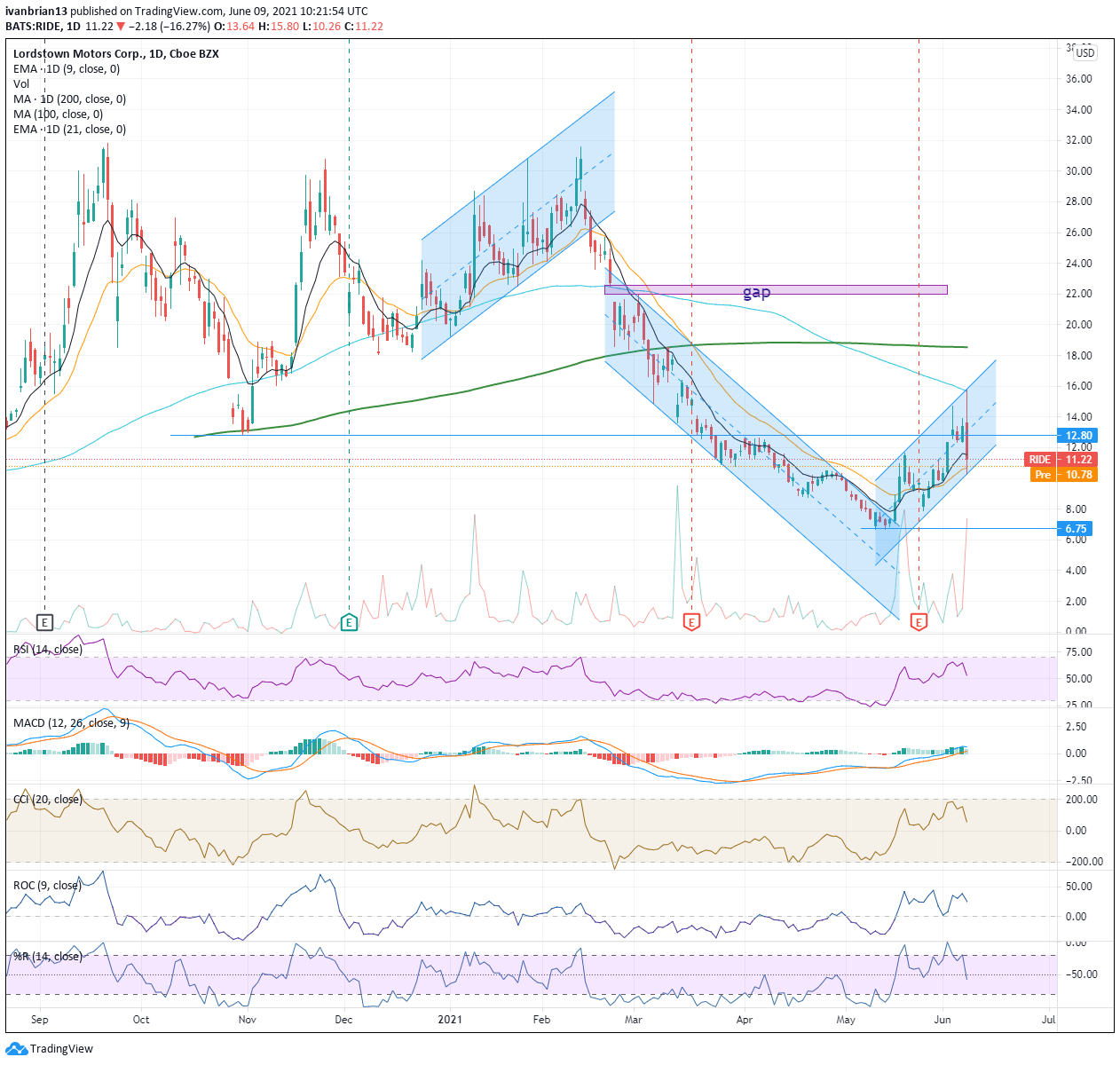The width and height of the screenshot is (1120, 1065).
Task: Click the 2021 label on time axis
Action: [451, 1020]
